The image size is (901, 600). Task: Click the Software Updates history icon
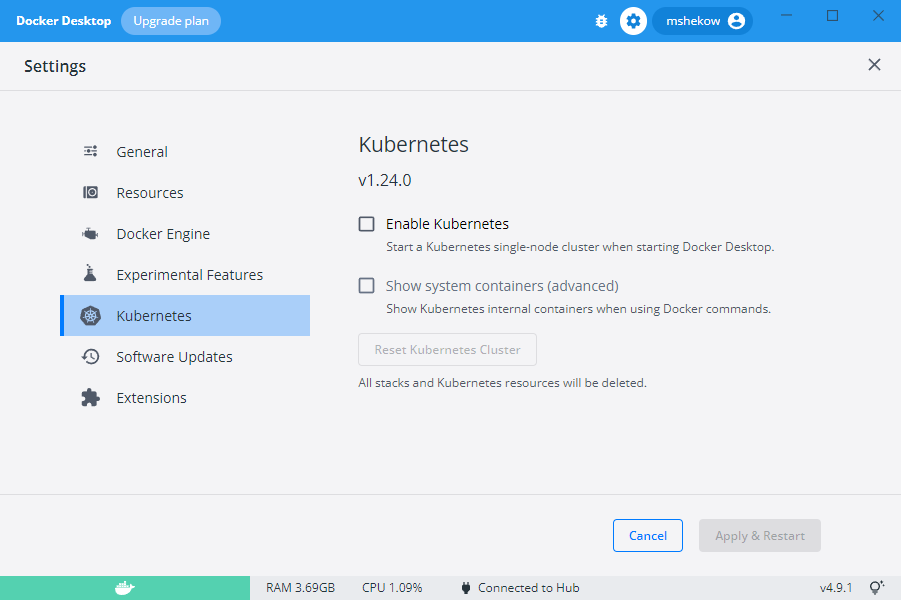(90, 357)
